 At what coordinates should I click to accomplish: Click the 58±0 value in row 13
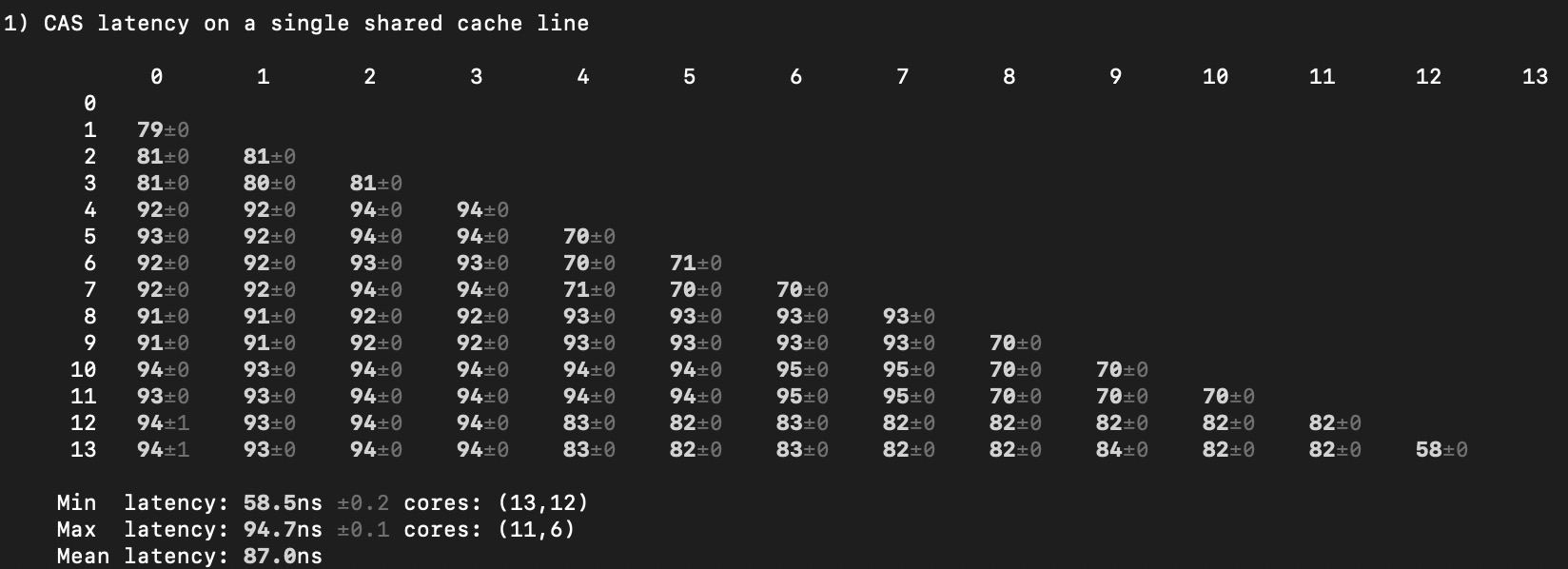pyautogui.click(x=1441, y=450)
